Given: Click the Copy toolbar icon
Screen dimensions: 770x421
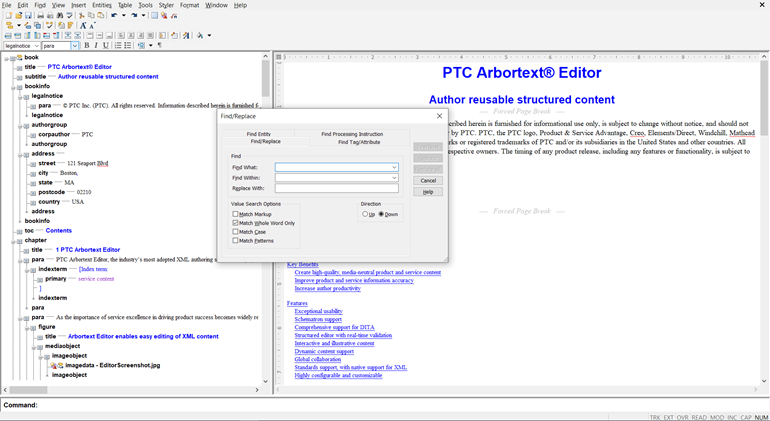Looking at the screenshot, I should [x=91, y=15].
